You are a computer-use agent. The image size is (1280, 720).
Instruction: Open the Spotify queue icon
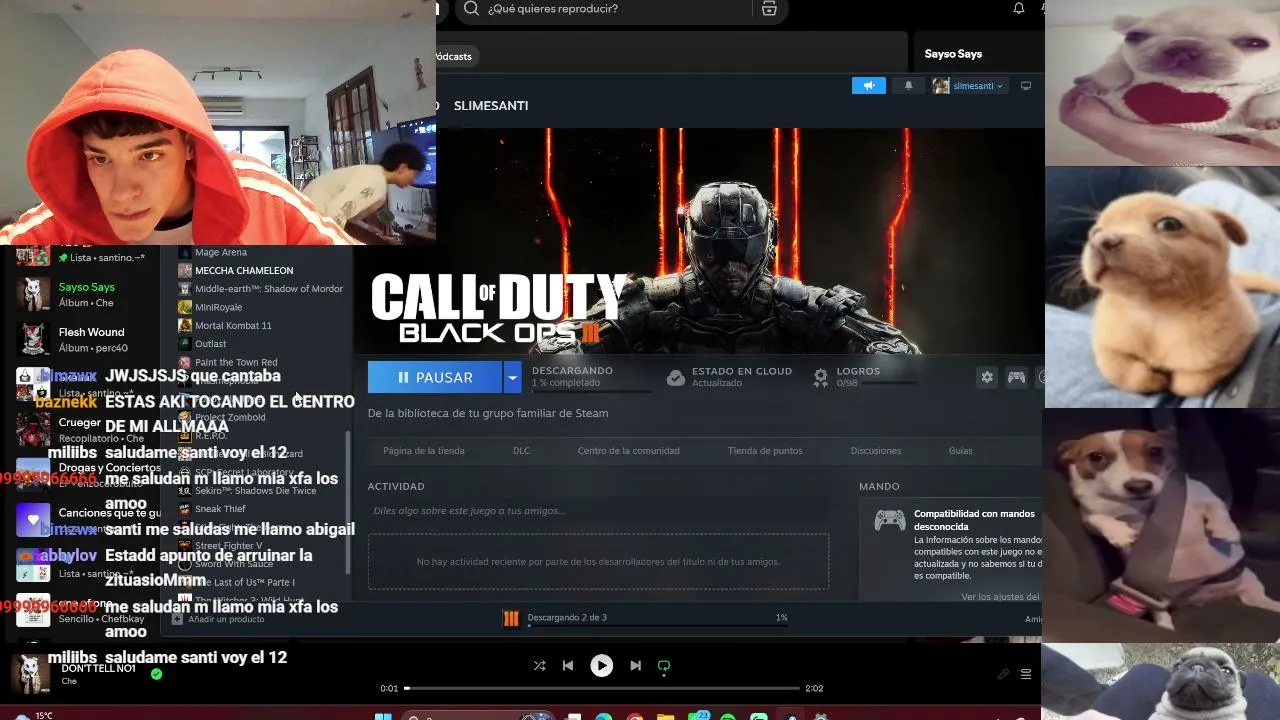coord(1025,674)
